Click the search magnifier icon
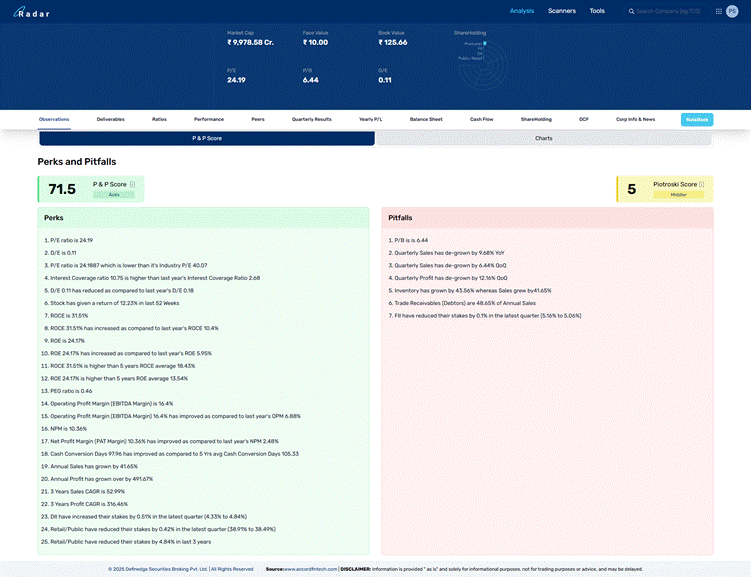 coord(631,11)
